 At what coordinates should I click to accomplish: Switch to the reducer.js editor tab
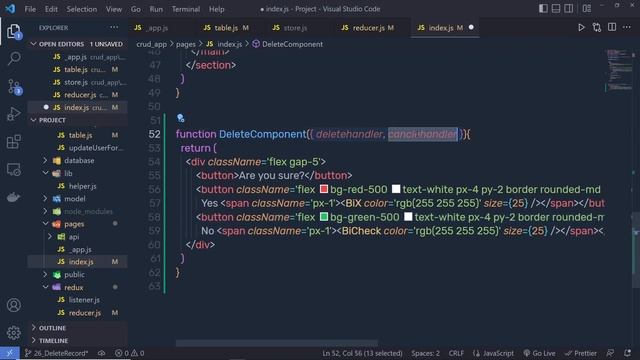click(369, 27)
